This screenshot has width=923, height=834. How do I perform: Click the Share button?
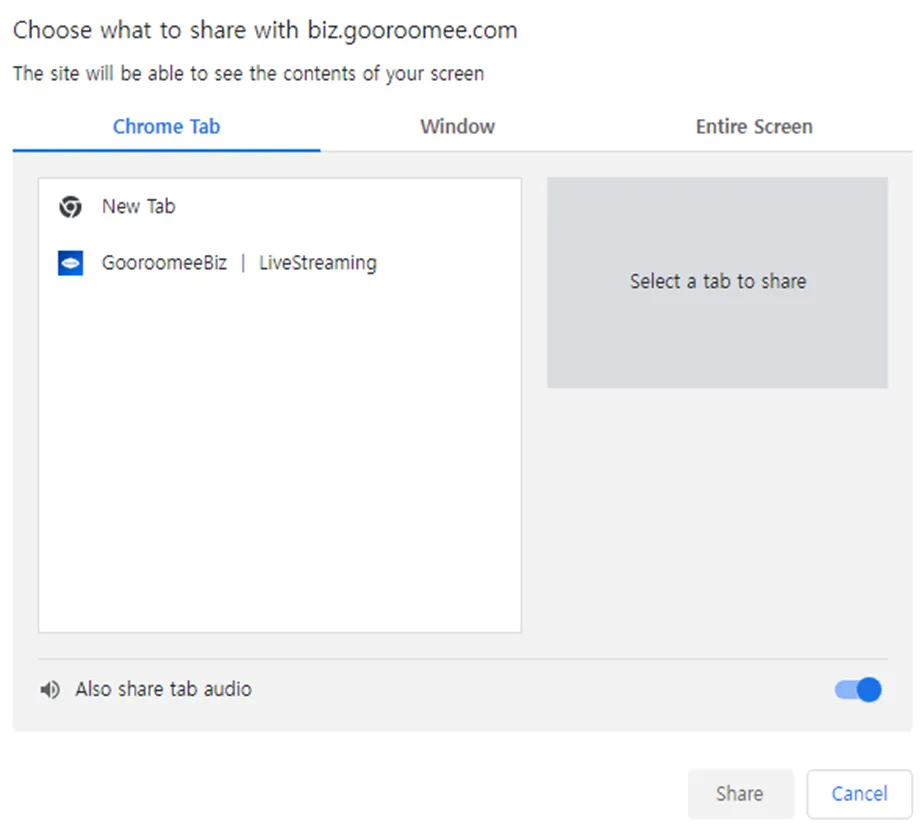coord(741,794)
